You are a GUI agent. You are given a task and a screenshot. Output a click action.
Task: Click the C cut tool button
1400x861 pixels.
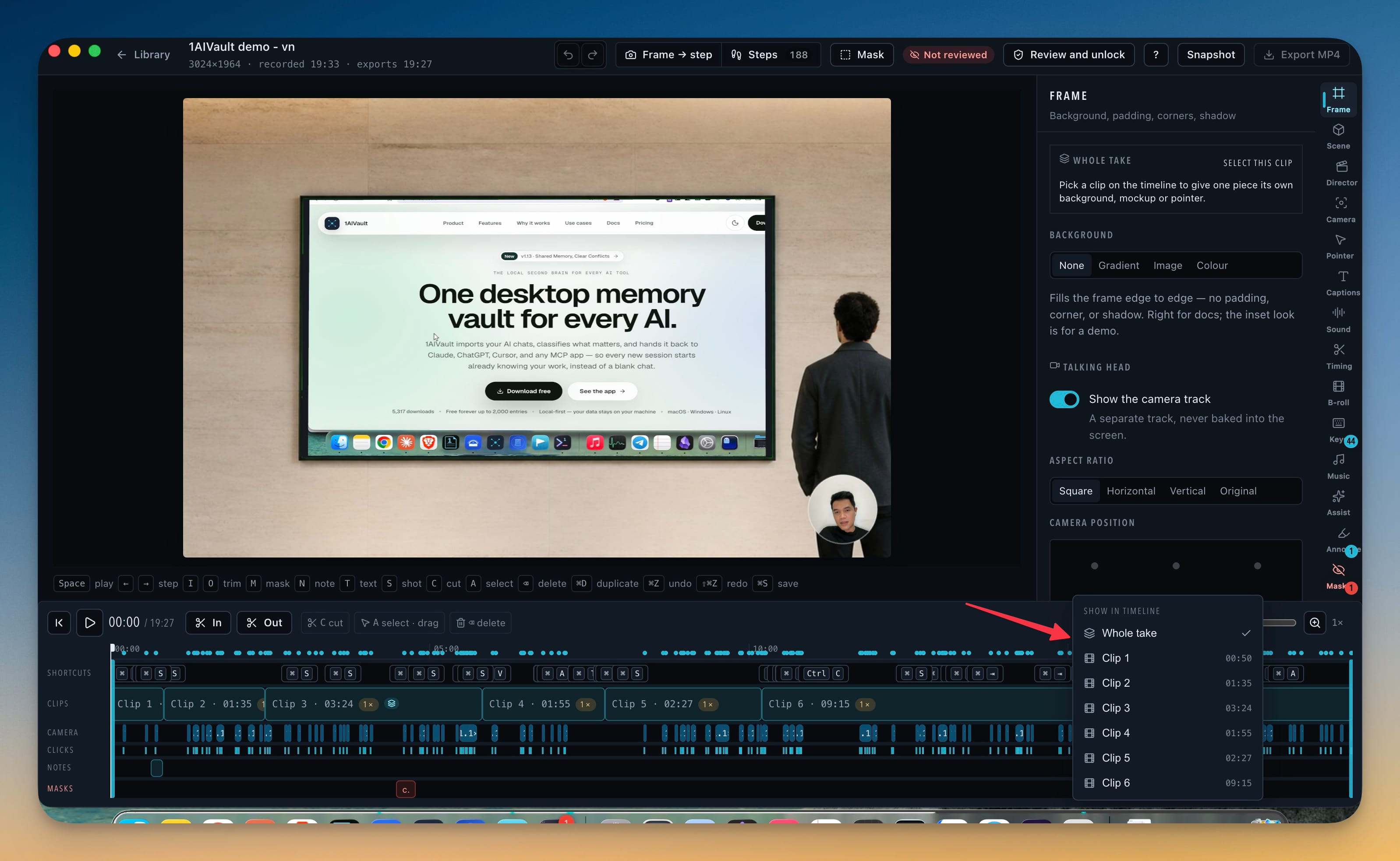coord(325,622)
